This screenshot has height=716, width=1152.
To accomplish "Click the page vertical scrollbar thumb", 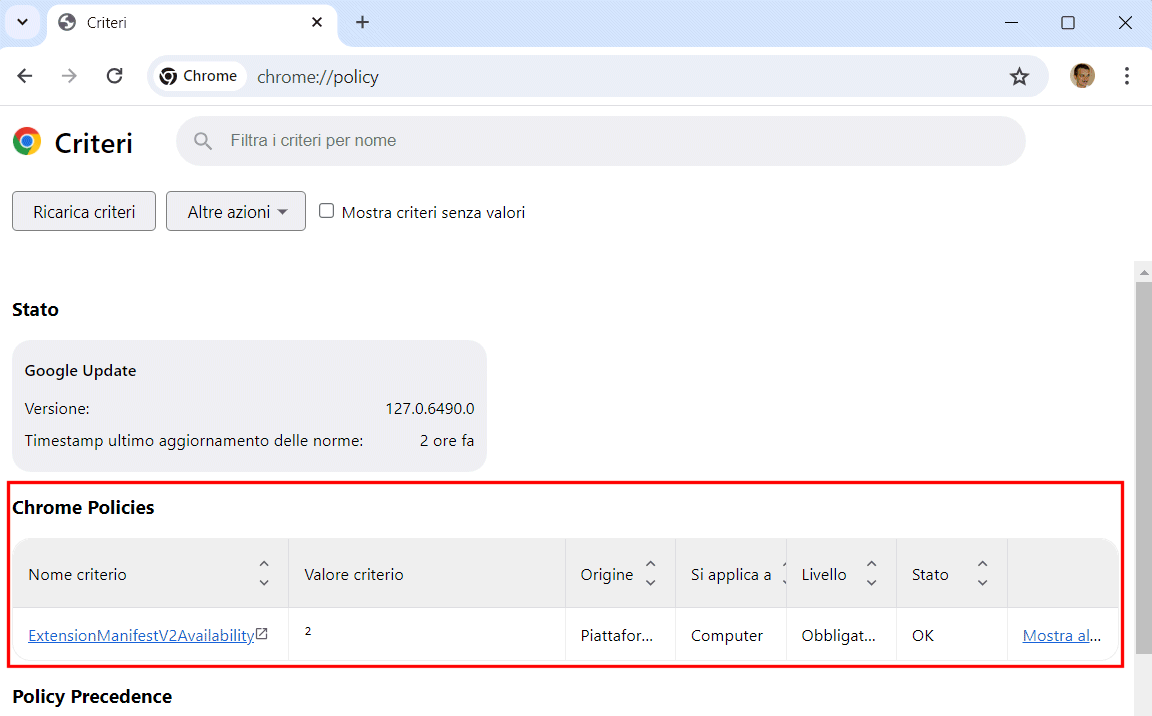I will point(1143,467).
